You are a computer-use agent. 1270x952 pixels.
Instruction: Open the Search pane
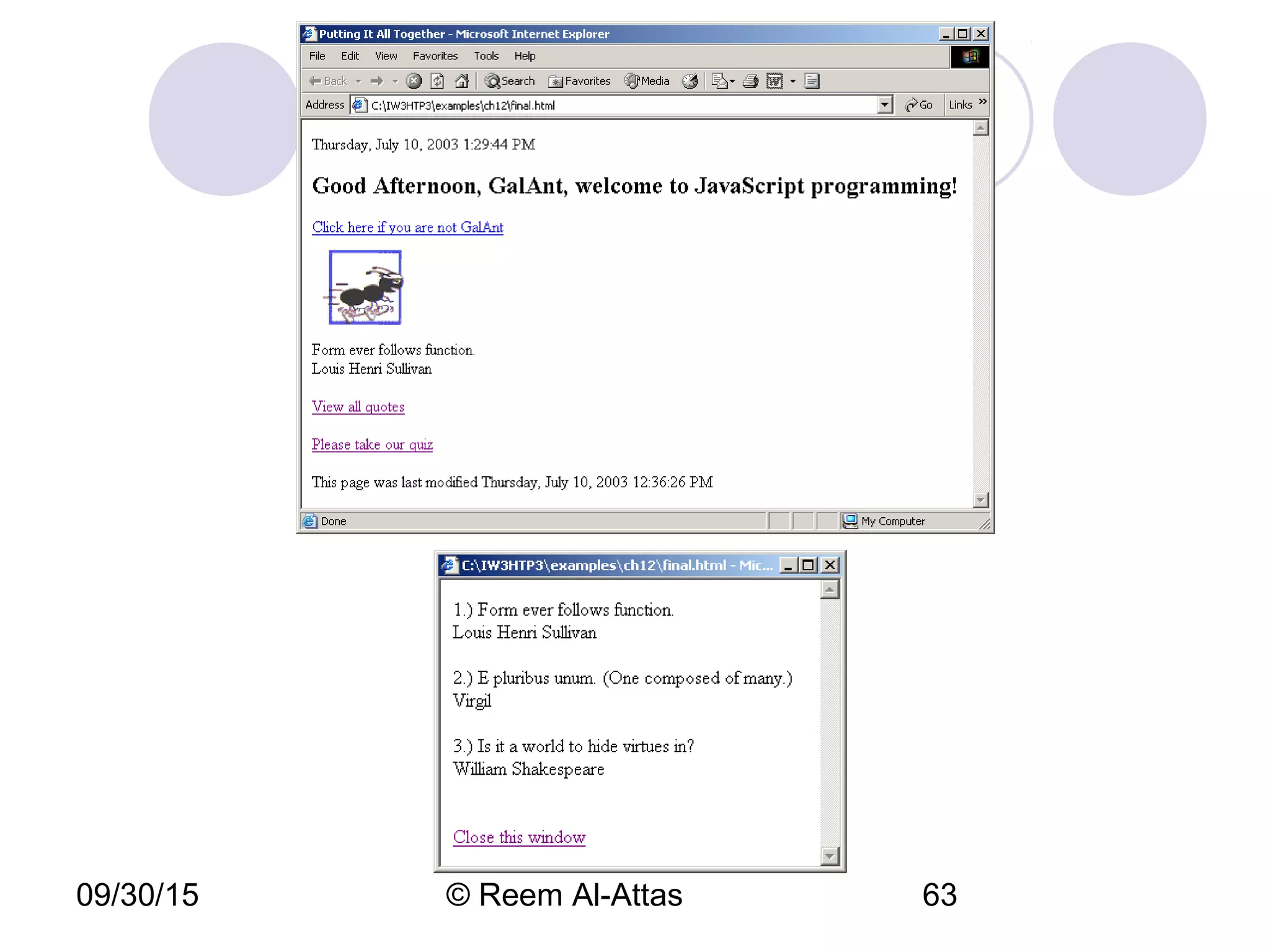point(510,81)
